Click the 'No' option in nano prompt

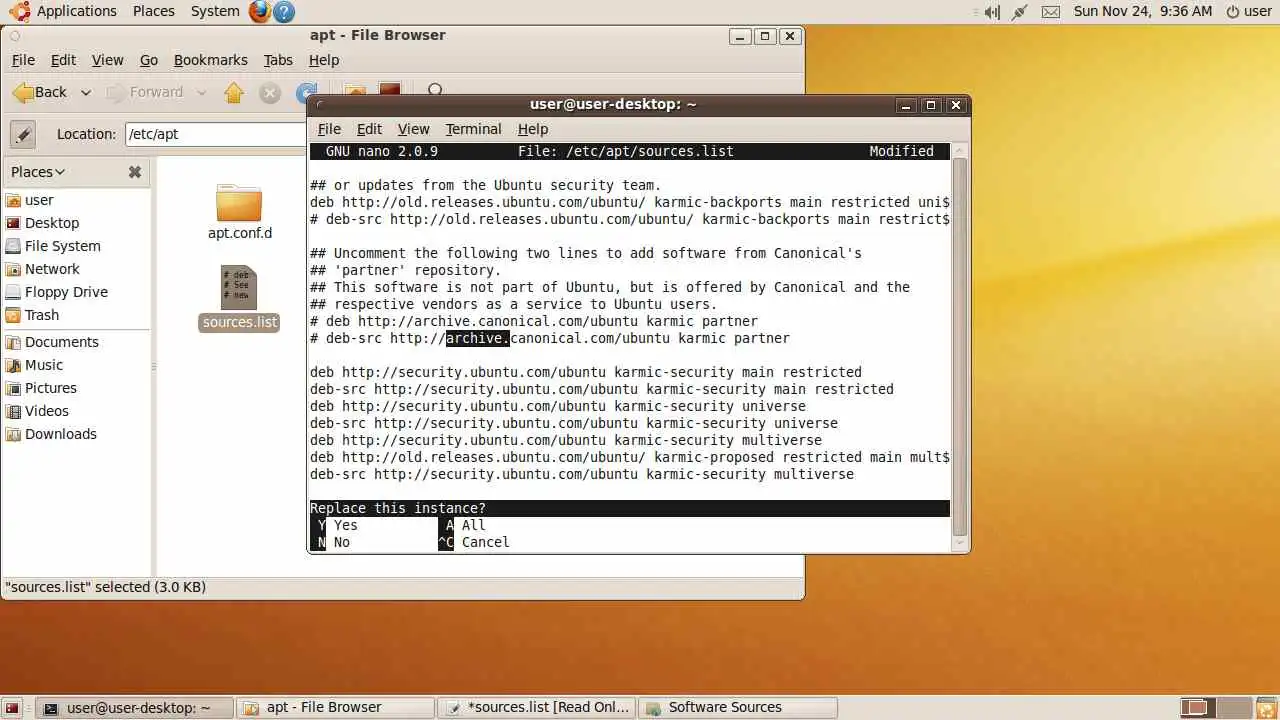342,542
